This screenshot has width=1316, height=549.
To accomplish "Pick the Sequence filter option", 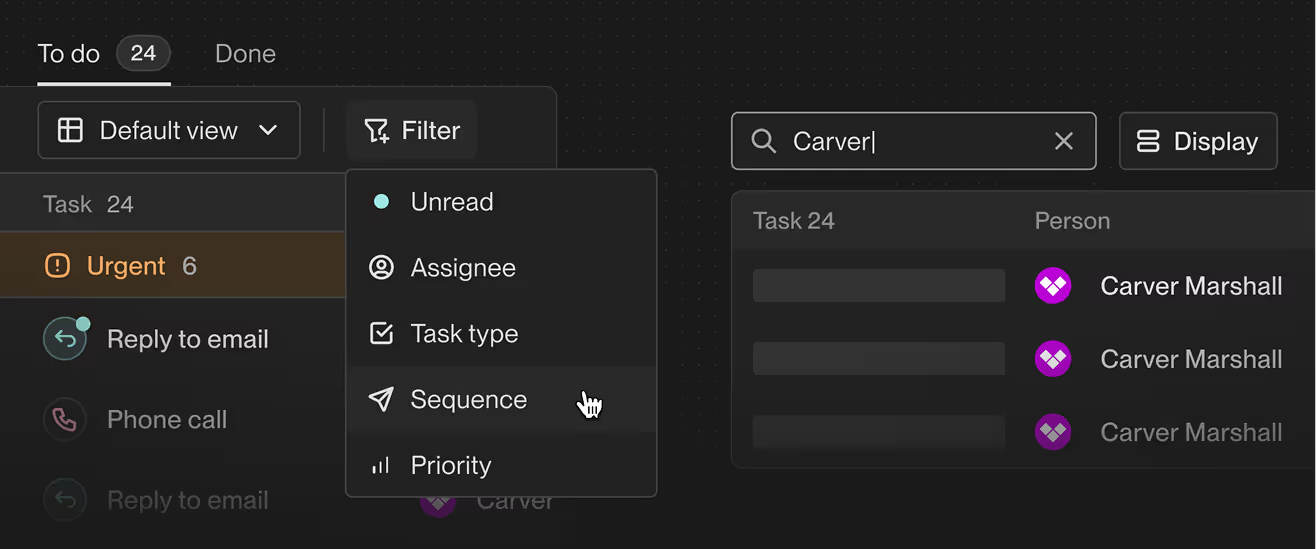I will 467,400.
